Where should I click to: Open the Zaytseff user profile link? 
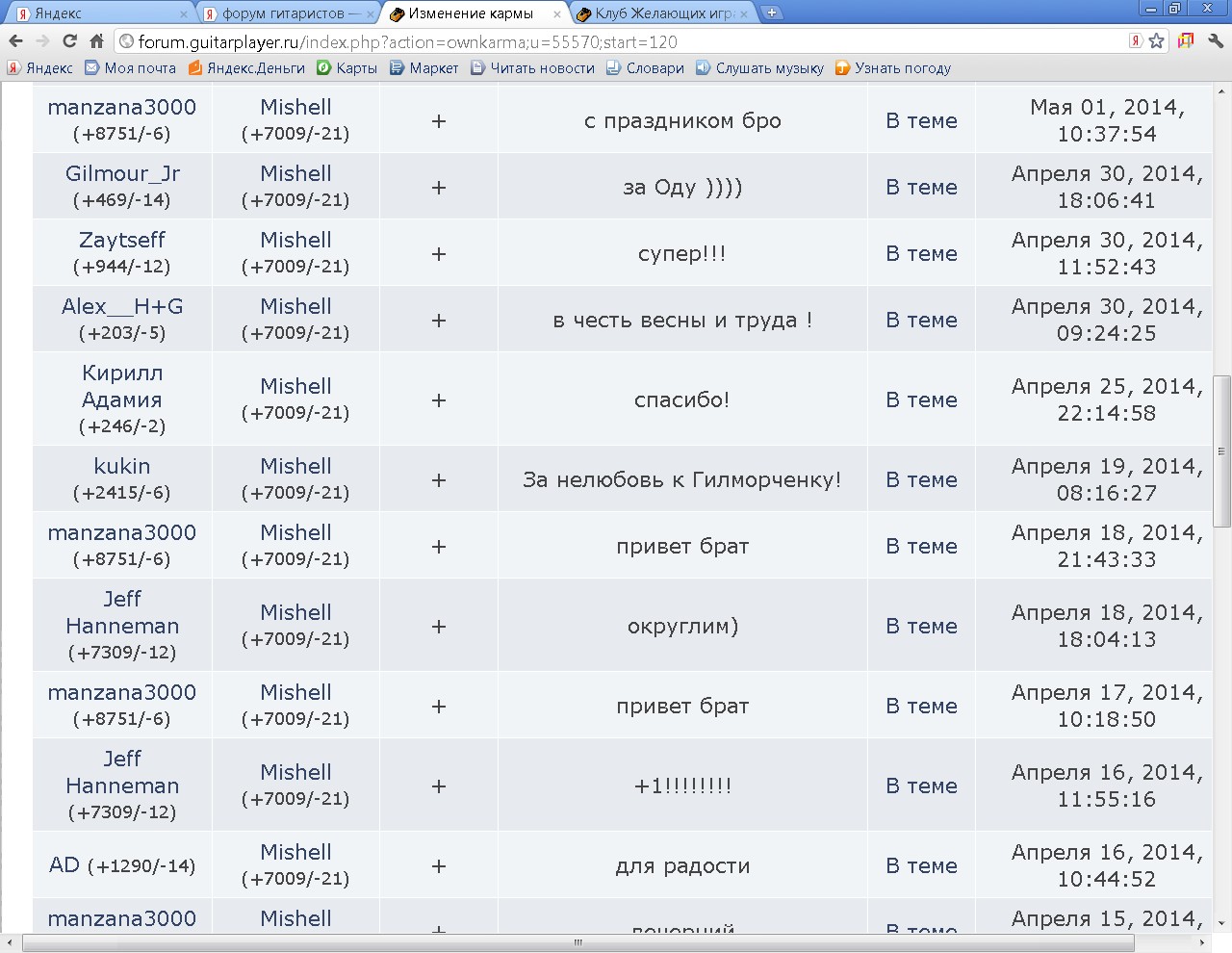click(122, 240)
